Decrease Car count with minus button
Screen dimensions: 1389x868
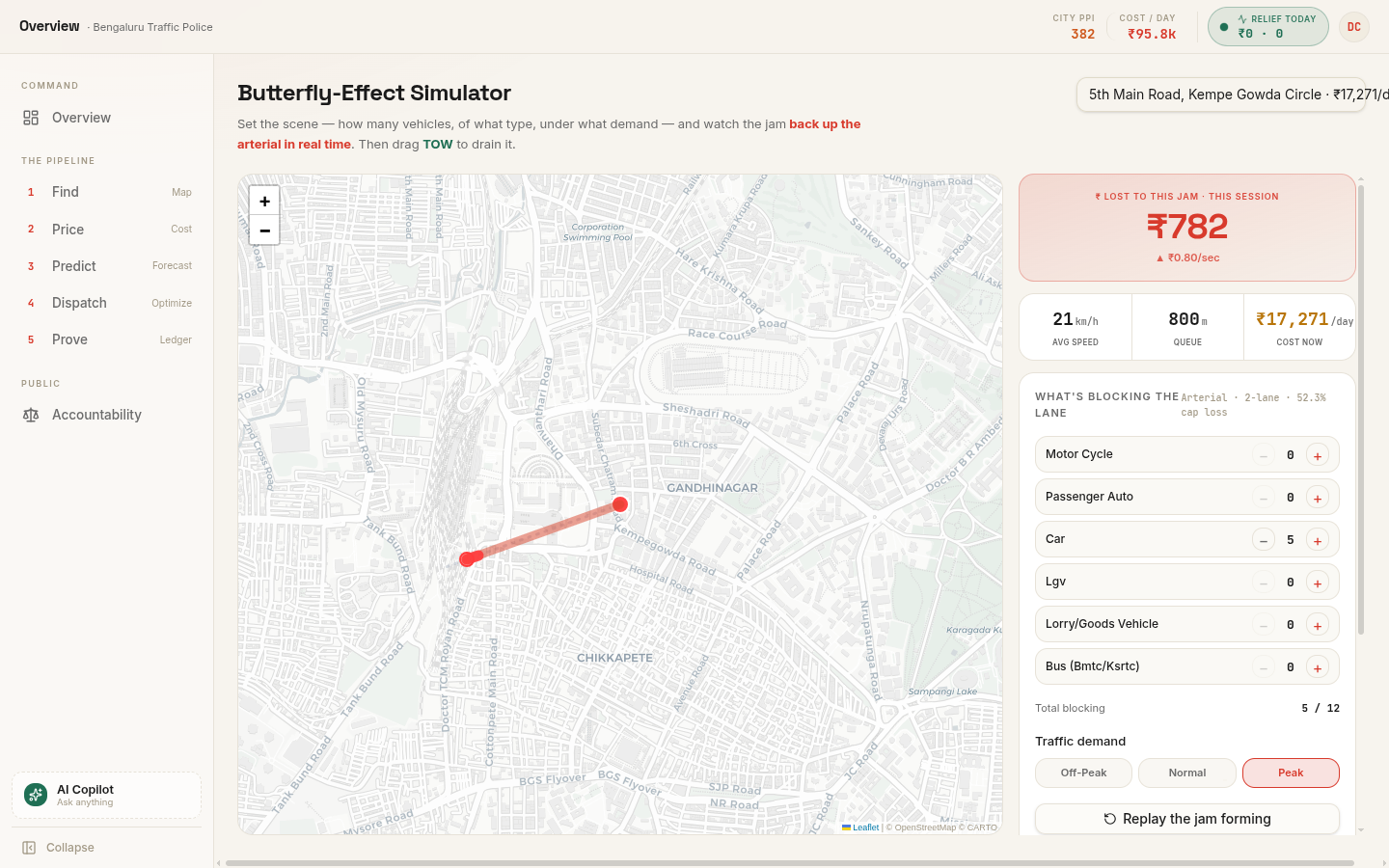tap(1264, 540)
